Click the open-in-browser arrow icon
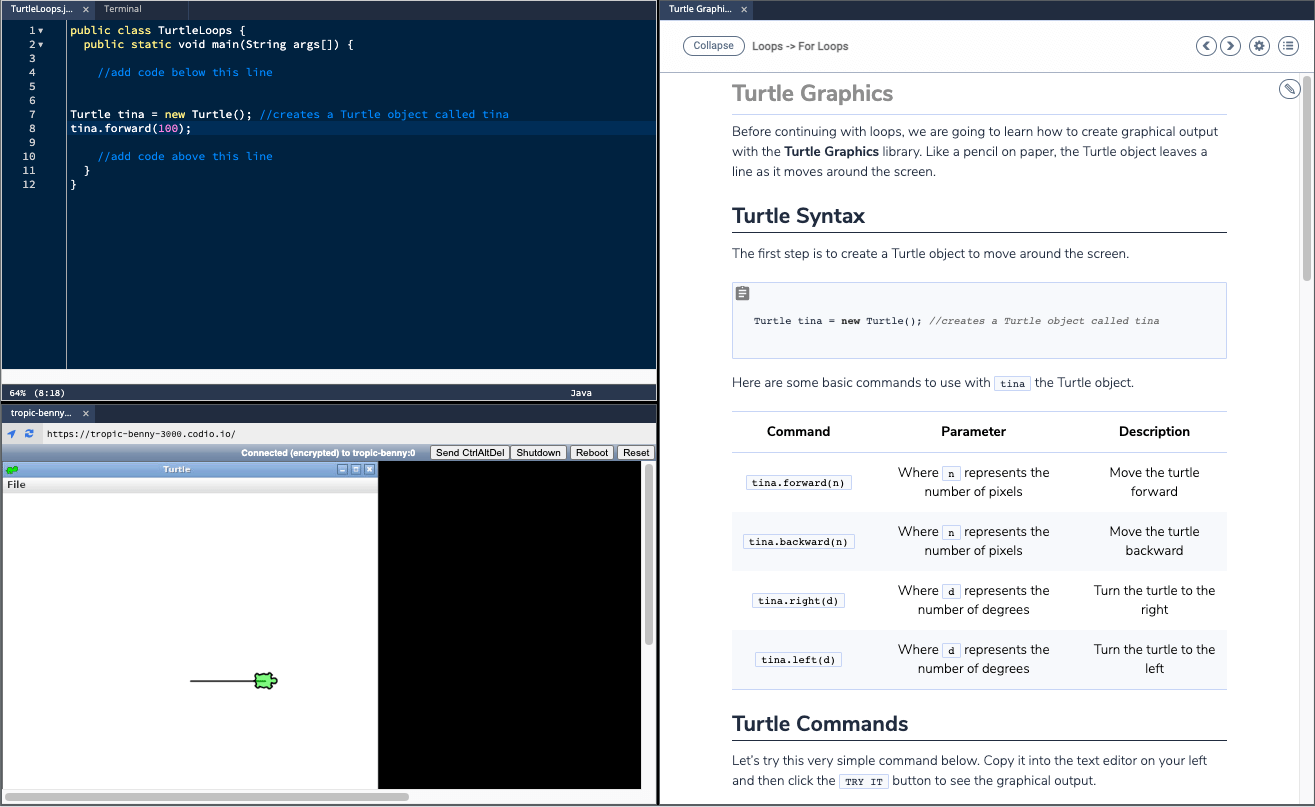 pyautogui.click(x=10, y=433)
